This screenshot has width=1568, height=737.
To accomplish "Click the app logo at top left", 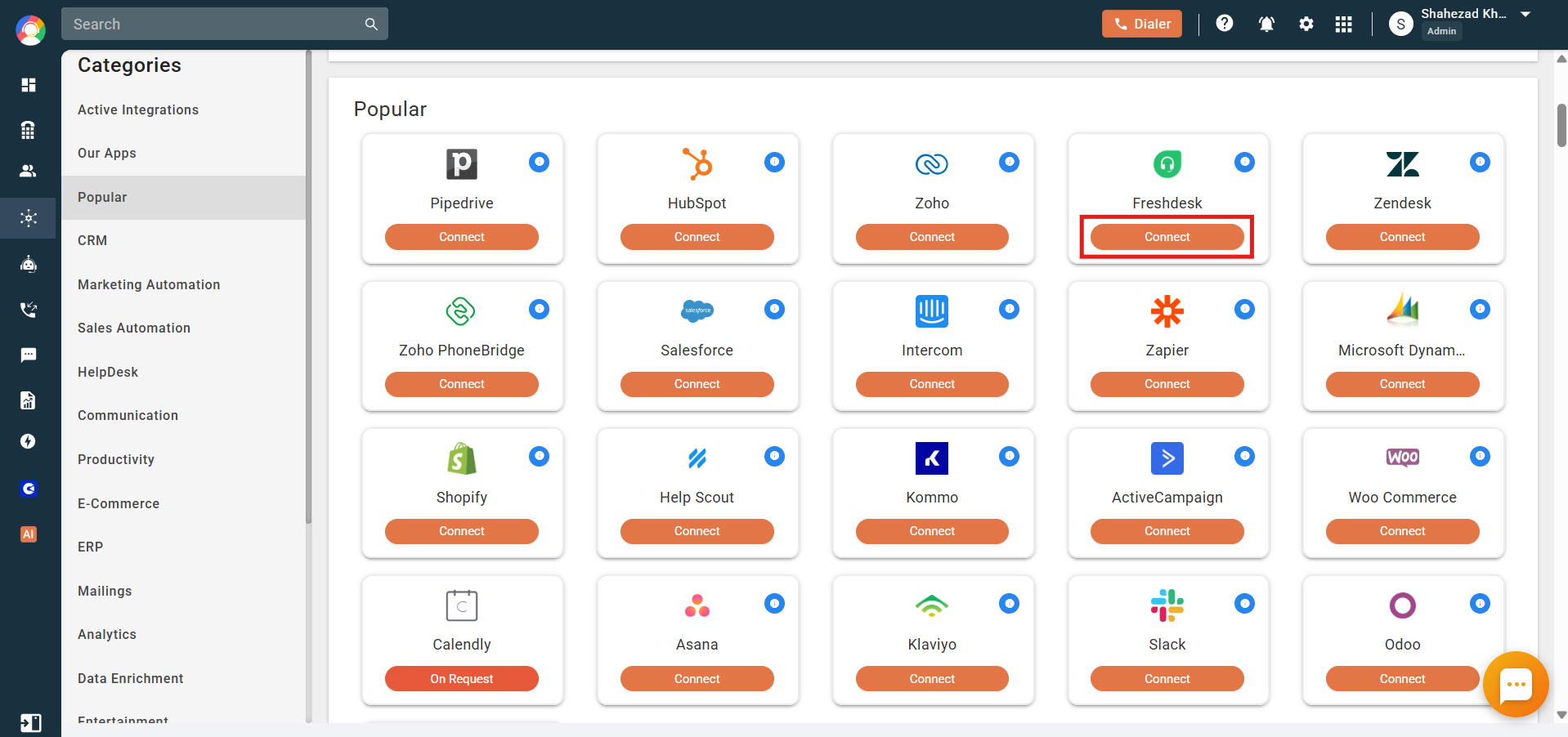I will 30,30.
